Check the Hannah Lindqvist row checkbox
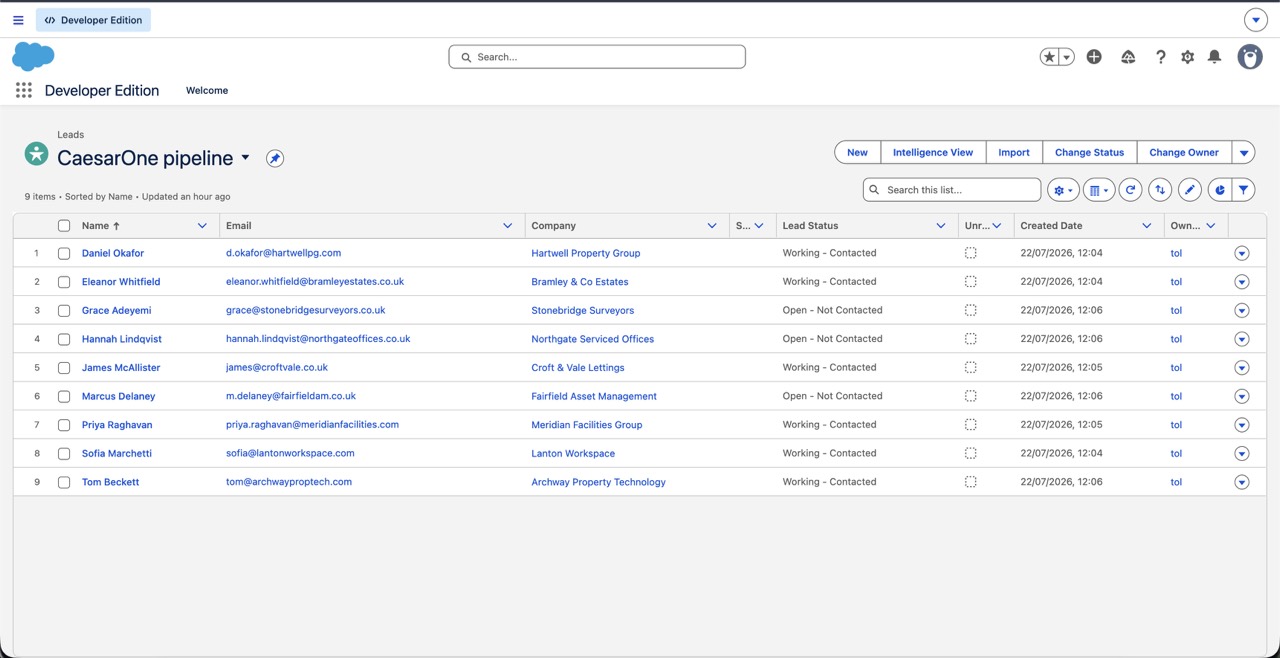The height and width of the screenshot is (658, 1280). click(x=64, y=339)
